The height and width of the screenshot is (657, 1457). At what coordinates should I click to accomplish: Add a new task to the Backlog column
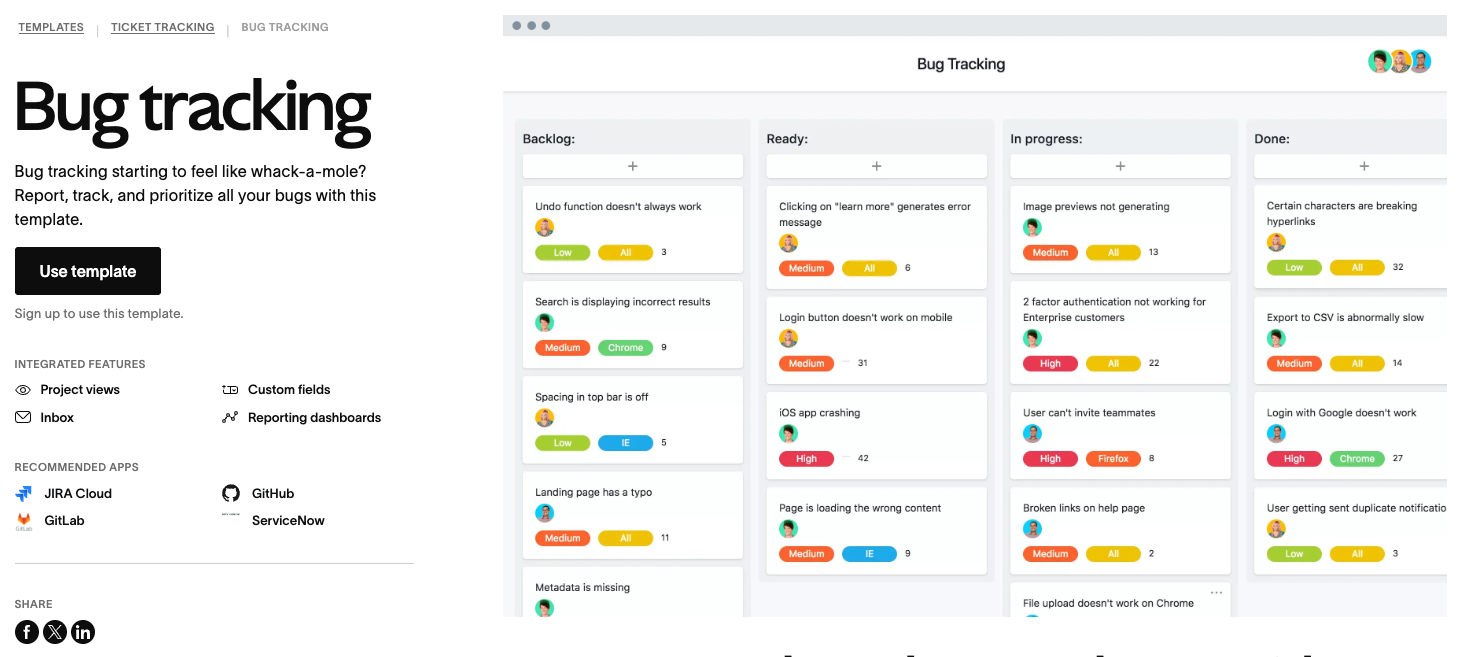coord(632,165)
